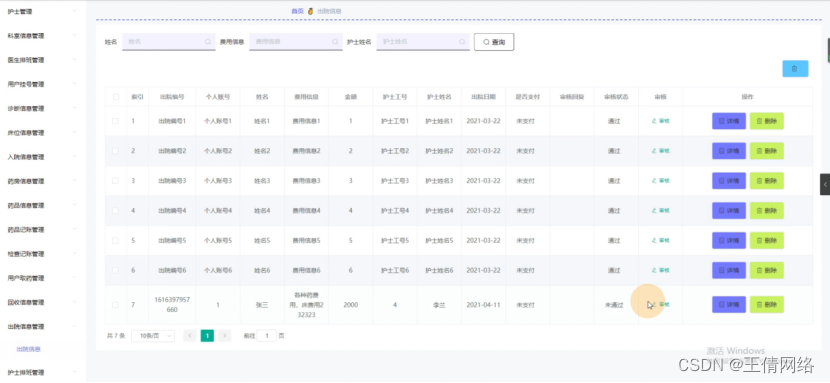Click 删除 in row 出院编号3
This screenshot has width=830, height=383.
[767, 181]
